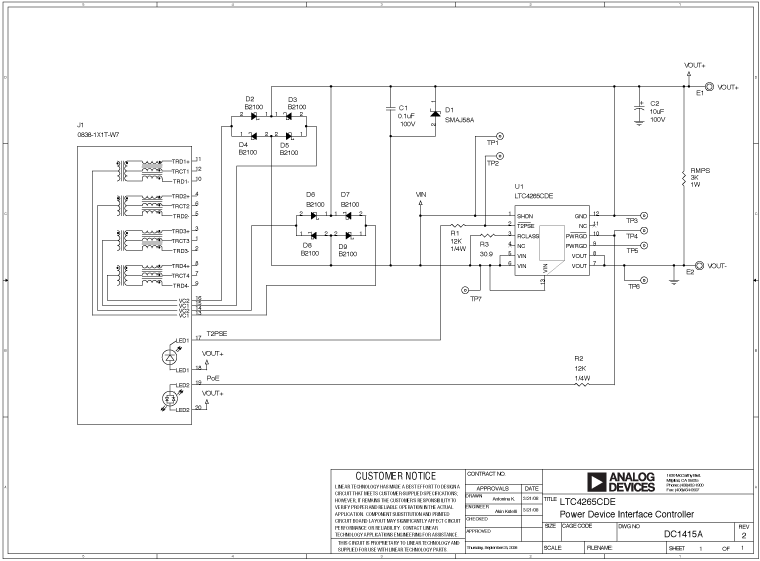Click the TRCT4 signal label
Image resolution: width=760 pixels, height=561 pixels.
point(180,275)
